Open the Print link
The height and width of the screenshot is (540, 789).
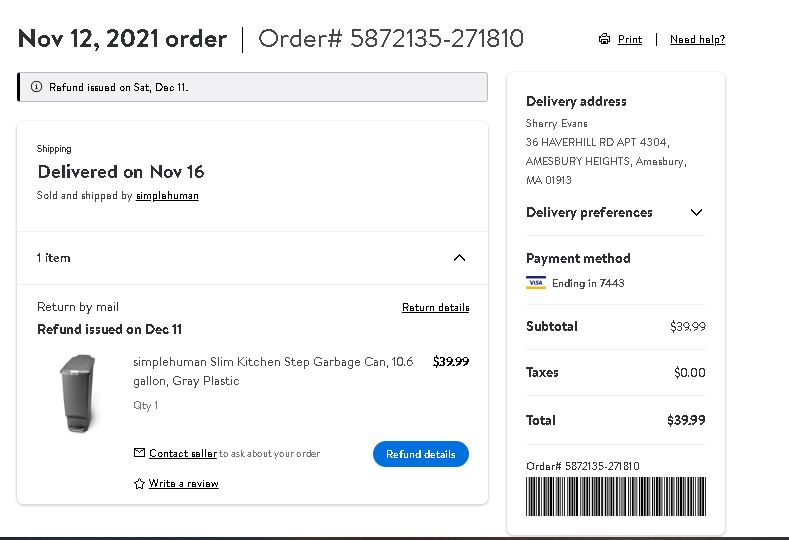[x=630, y=39]
